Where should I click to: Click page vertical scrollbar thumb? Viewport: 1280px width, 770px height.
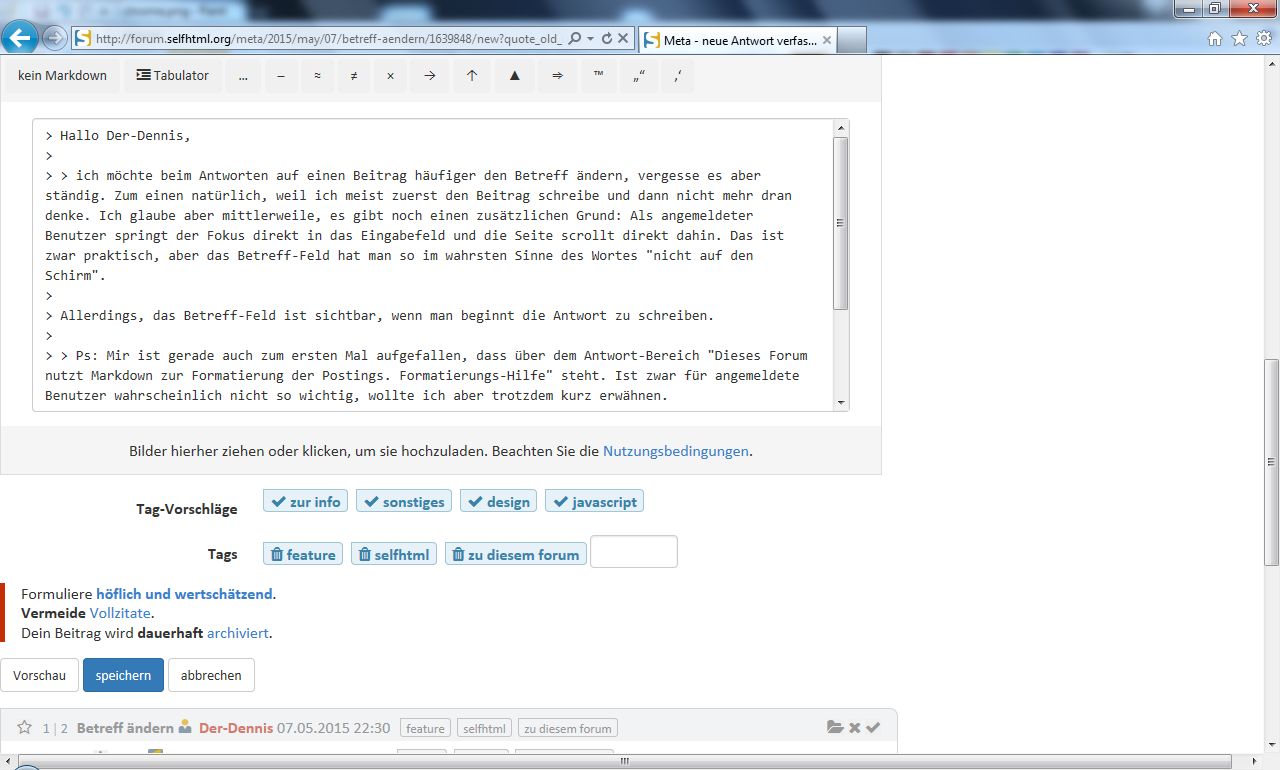(1271, 462)
